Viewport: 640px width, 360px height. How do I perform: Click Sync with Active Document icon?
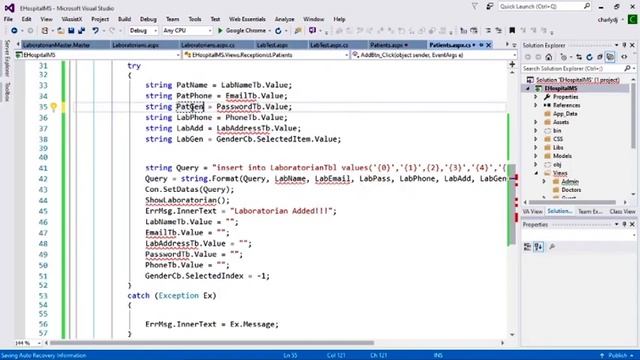coord(579,57)
